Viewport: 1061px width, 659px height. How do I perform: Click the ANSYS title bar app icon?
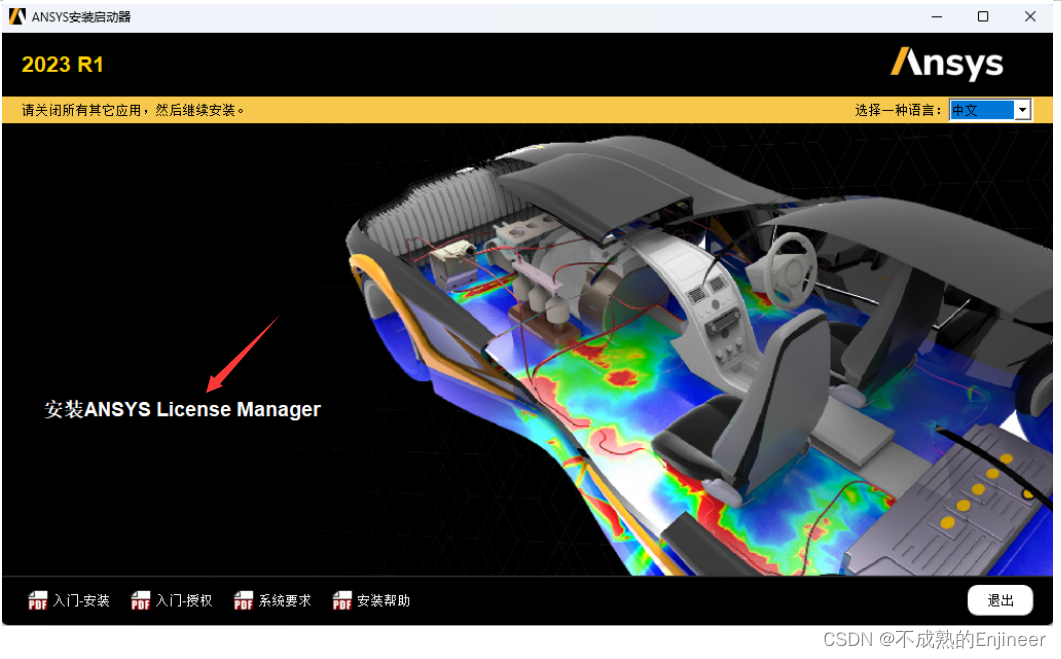(18, 16)
